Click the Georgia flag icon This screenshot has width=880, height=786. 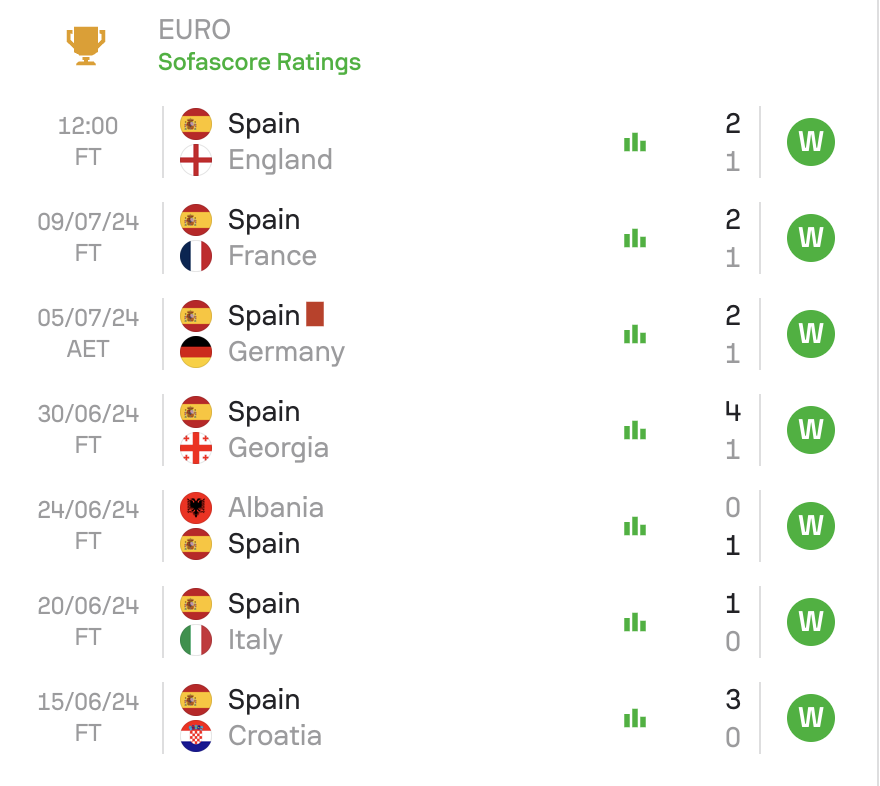coord(196,448)
